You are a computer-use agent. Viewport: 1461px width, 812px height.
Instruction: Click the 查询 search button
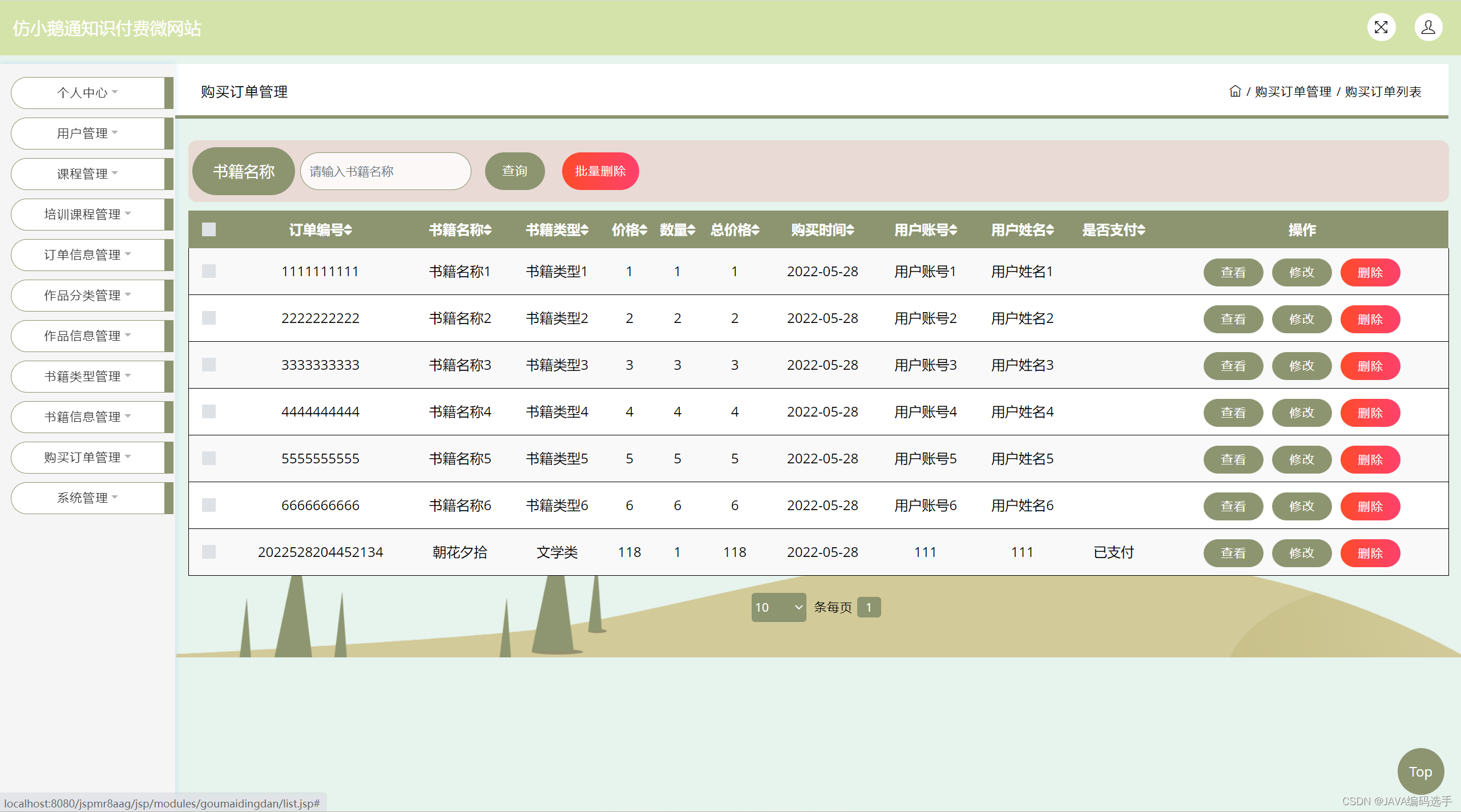[515, 171]
